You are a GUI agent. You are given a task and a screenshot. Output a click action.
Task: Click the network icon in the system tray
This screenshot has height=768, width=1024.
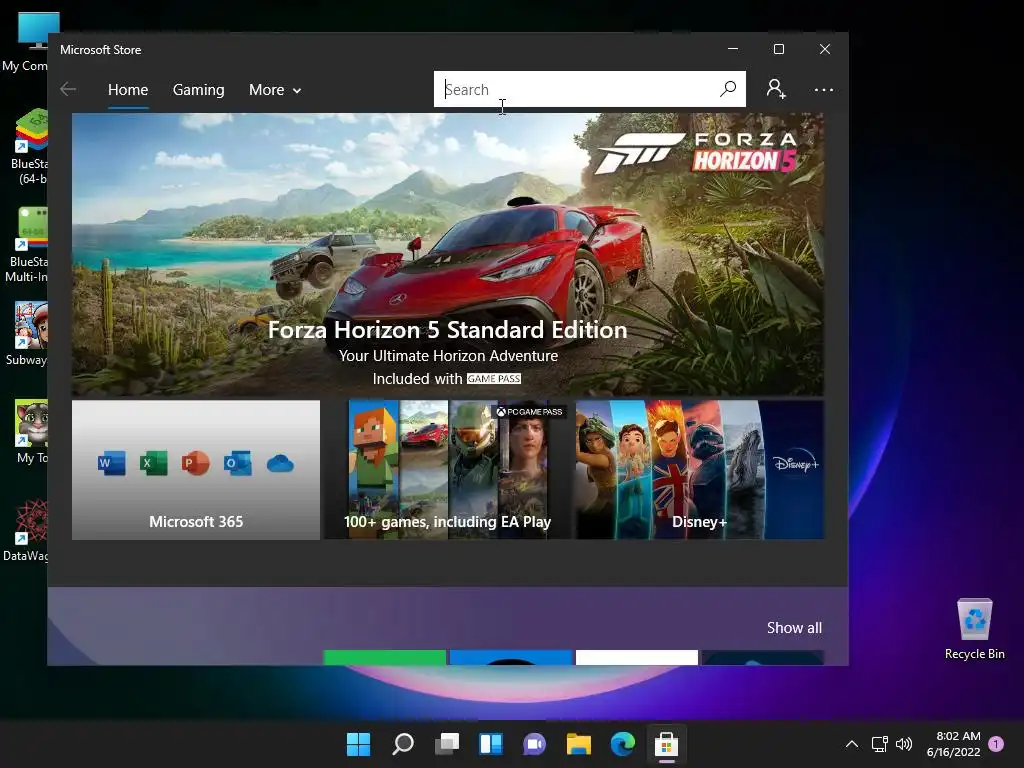pyautogui.click(x=879, y=744)
